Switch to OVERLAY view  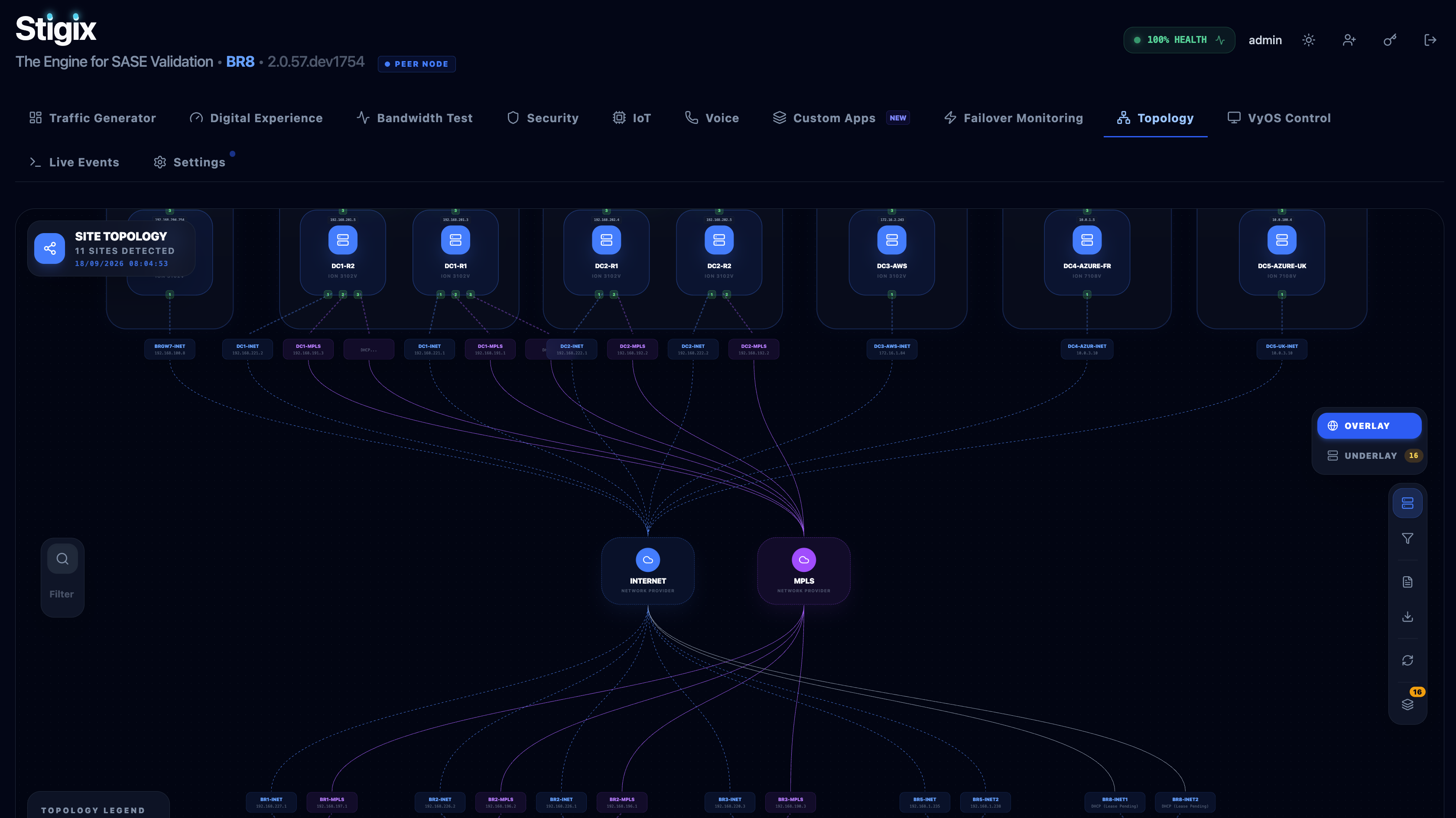[1369, 425]
